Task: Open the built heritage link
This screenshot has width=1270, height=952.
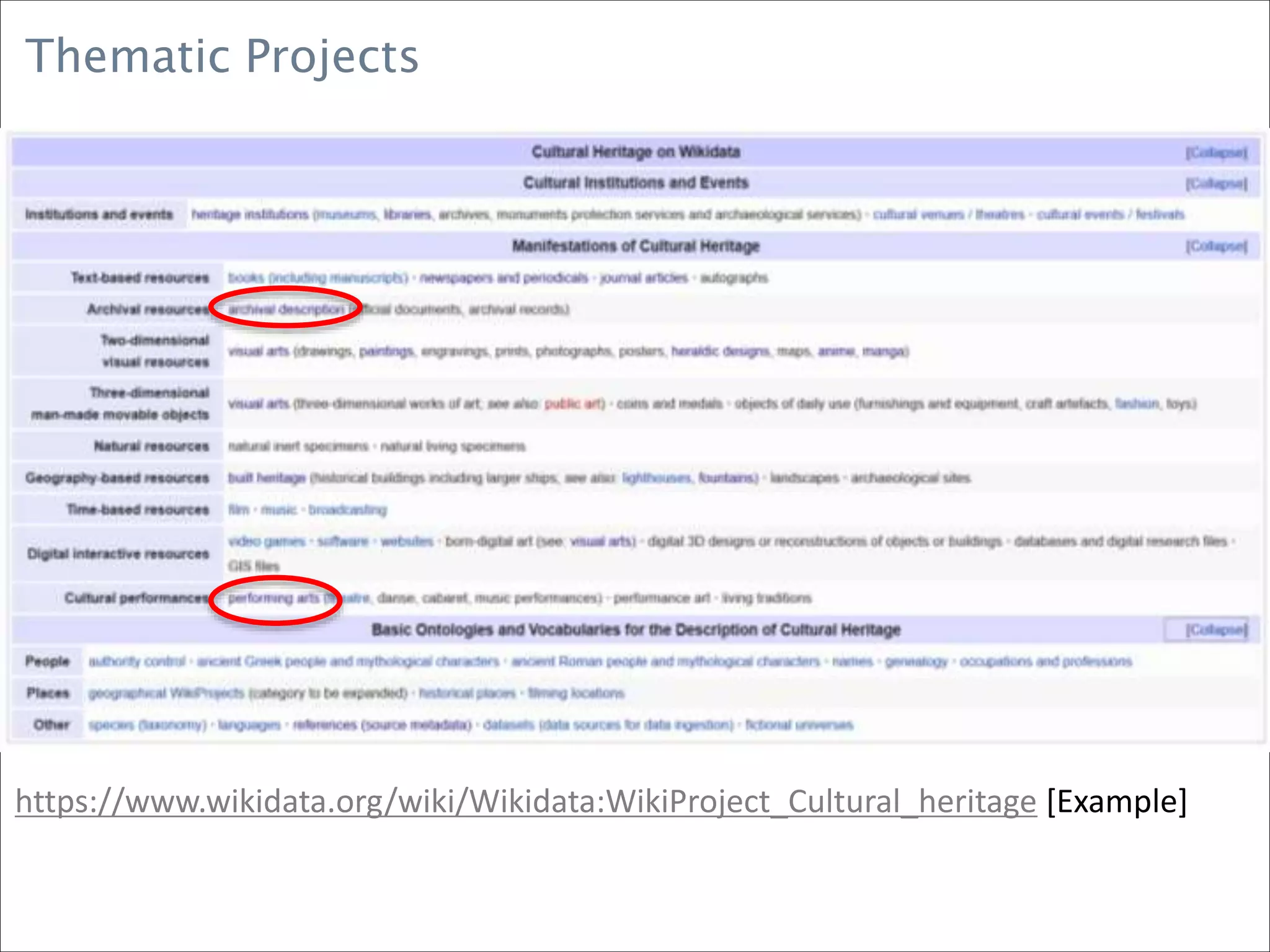Action: pos(267,478)
